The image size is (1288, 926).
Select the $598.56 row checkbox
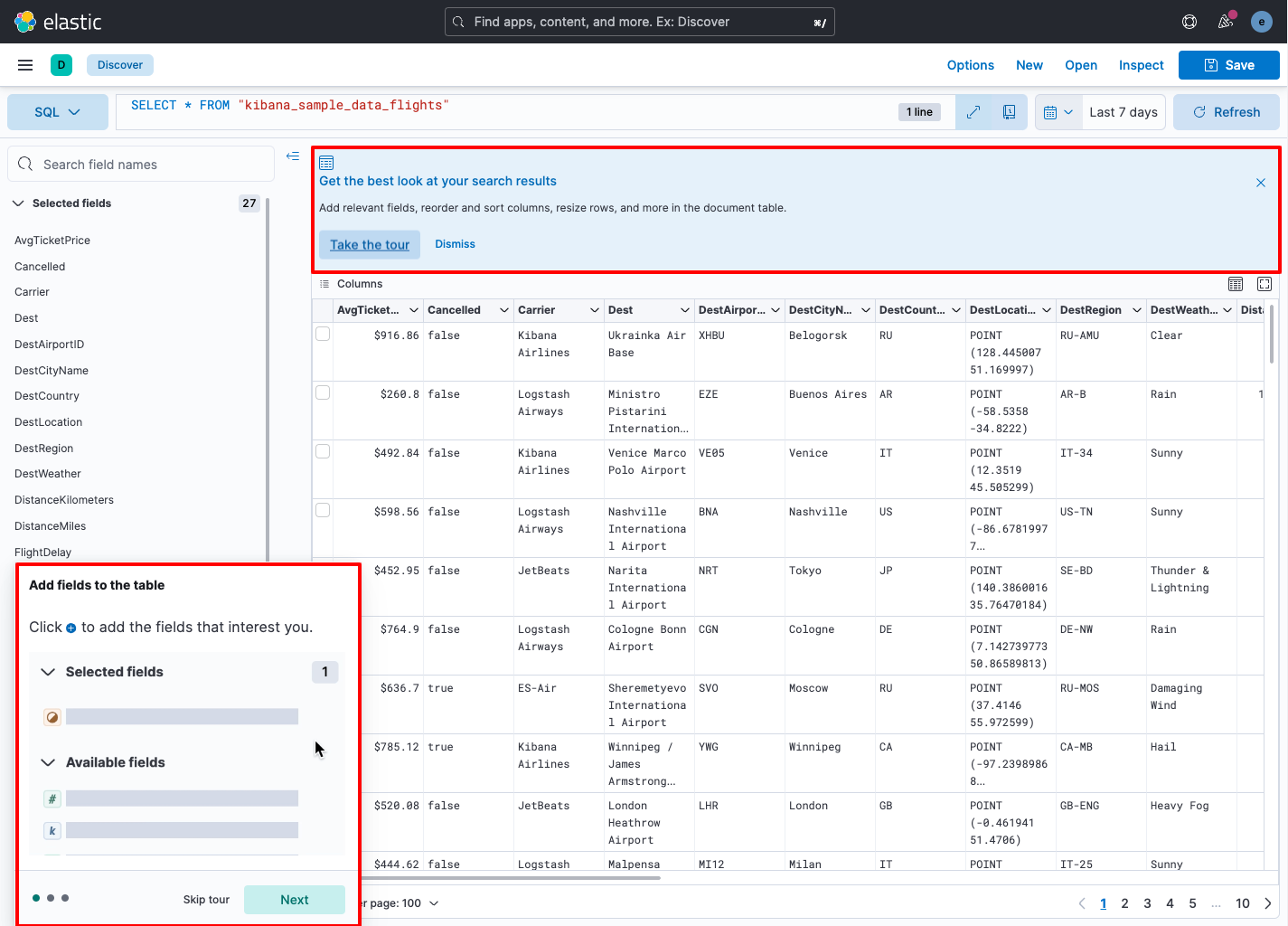pos(323,511)
